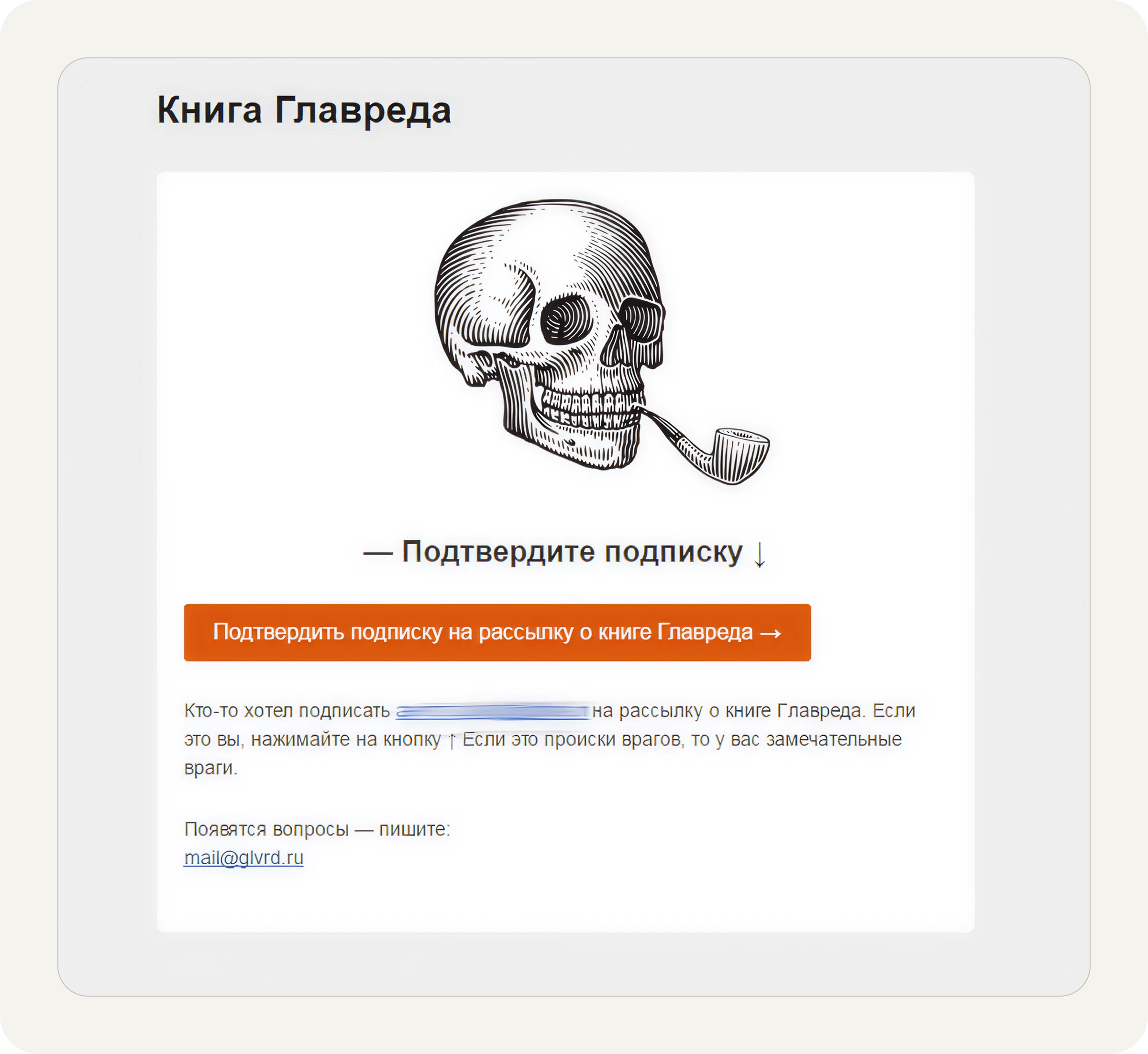Click the text "Появятся вопросы — пишите:"
The width and height of the screenshot is (1148, 1054).
(x=317, y=829)
